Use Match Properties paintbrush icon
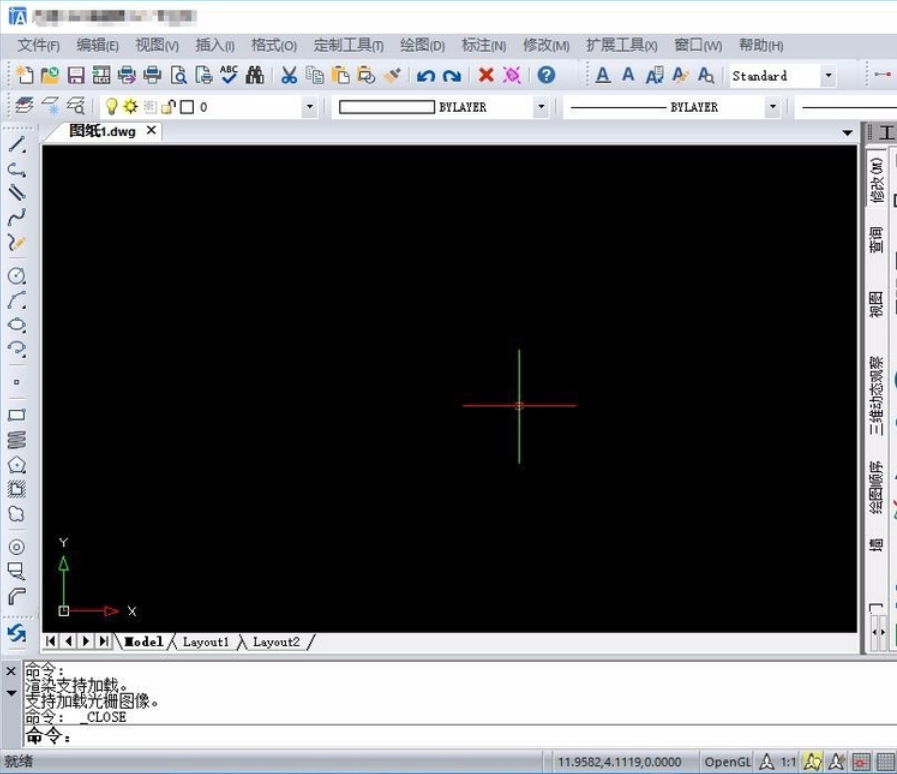This screenshot has width=897, height=774. [x=392, y=75]
